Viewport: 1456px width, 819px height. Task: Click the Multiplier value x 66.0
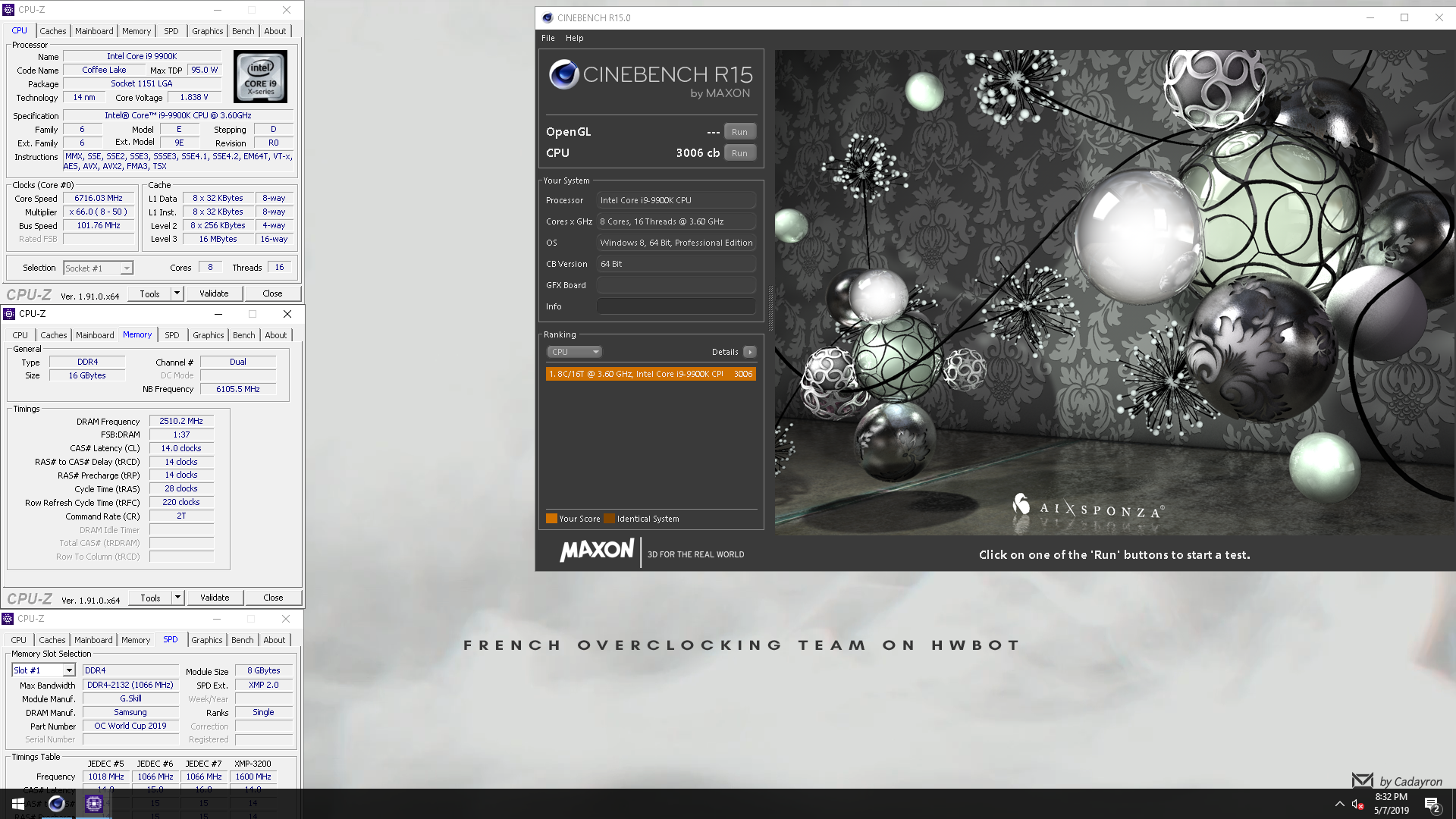point(99,212)
